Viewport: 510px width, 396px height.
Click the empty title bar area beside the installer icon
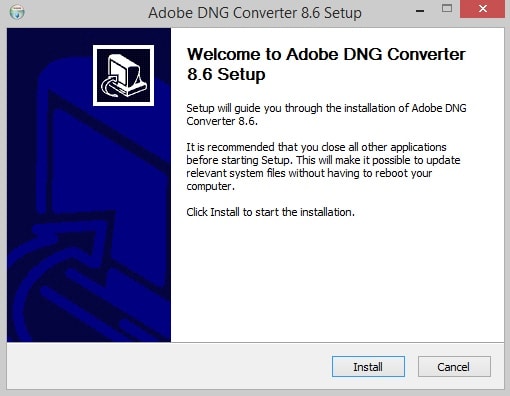click(83, 13)
